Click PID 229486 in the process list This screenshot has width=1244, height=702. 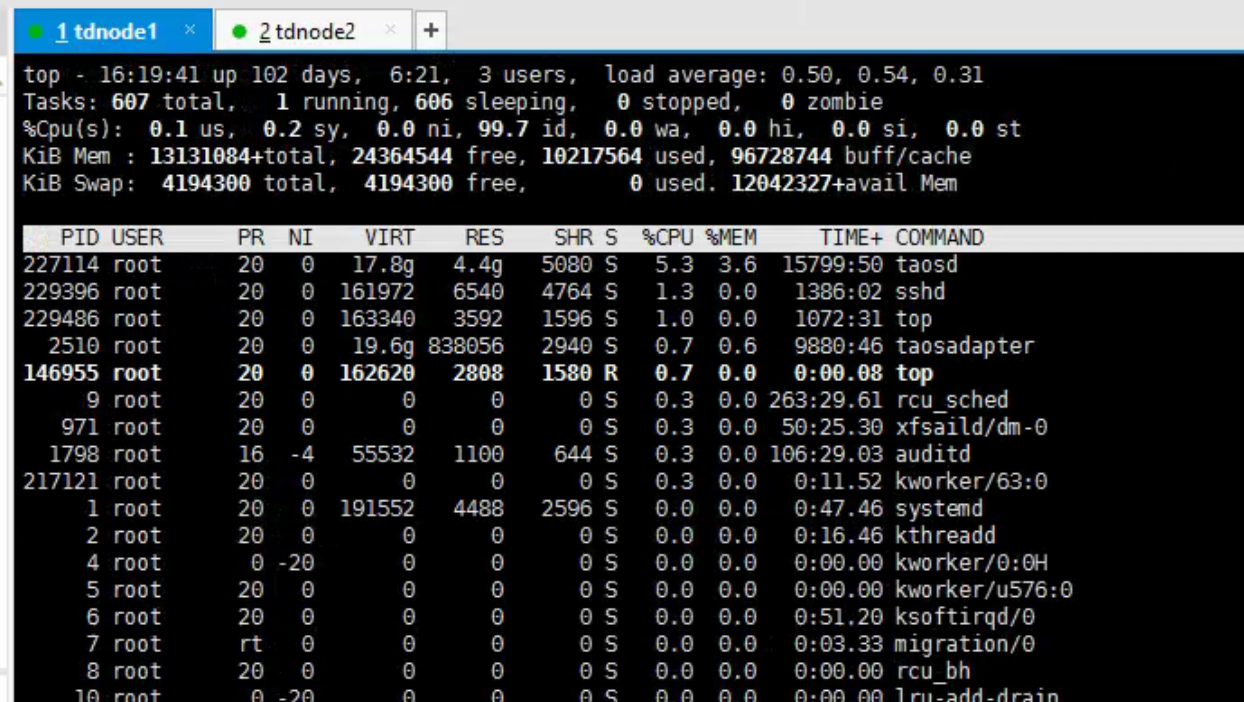61,319
